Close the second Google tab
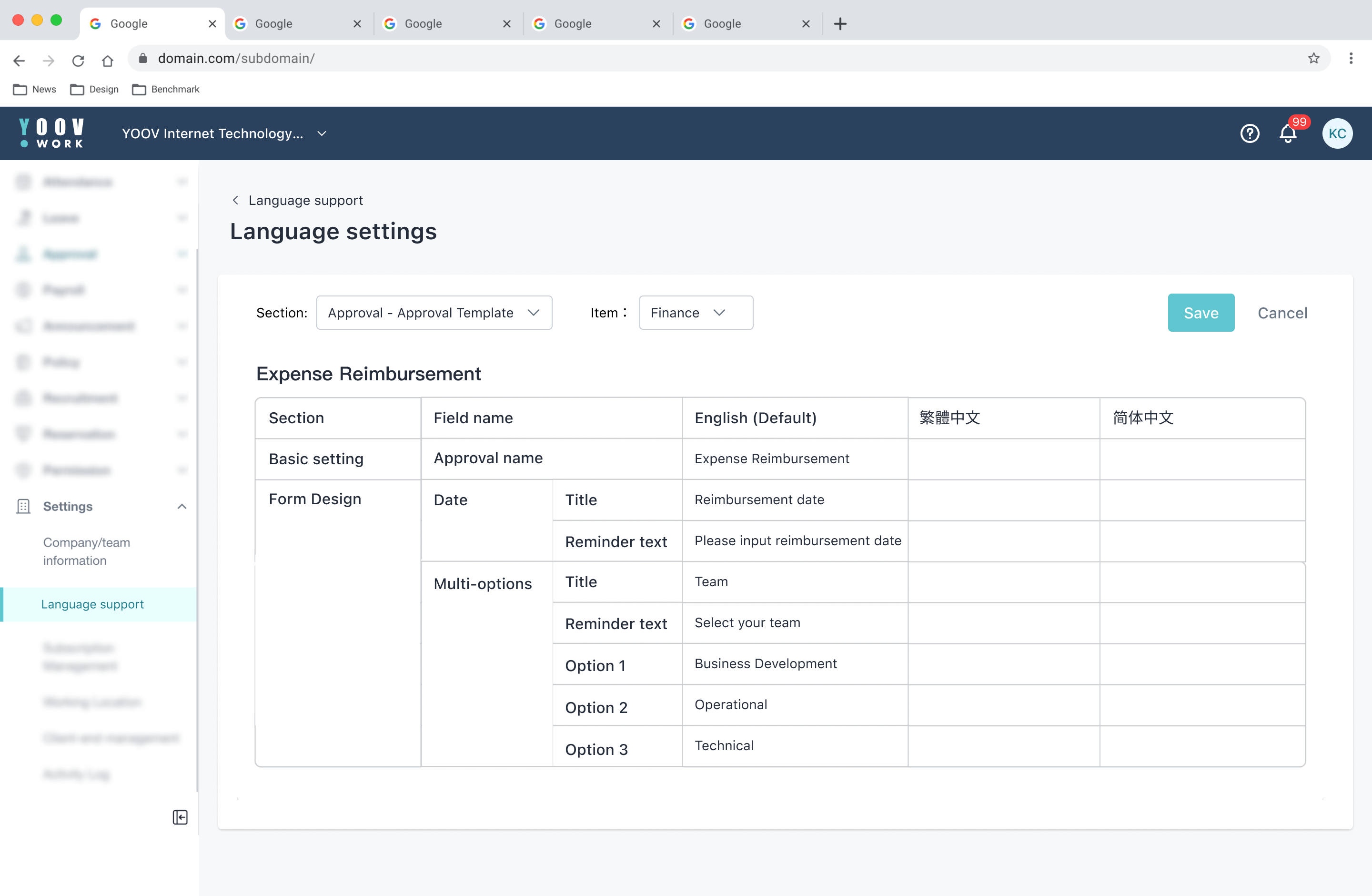The image size is (1372, 896). (357, 24)
